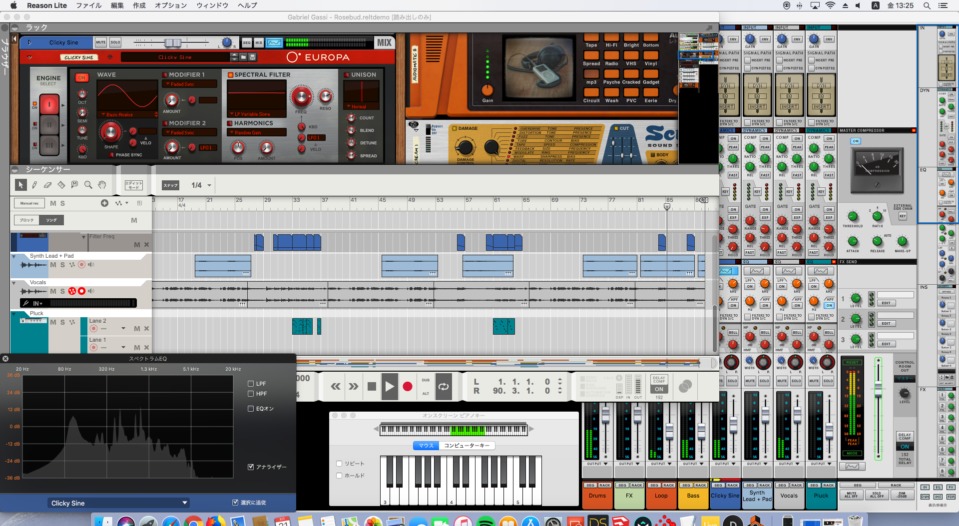Select the Razor tool in sequencer toolbar
This screenshot has width=959, height=526.
coord(61,185)
